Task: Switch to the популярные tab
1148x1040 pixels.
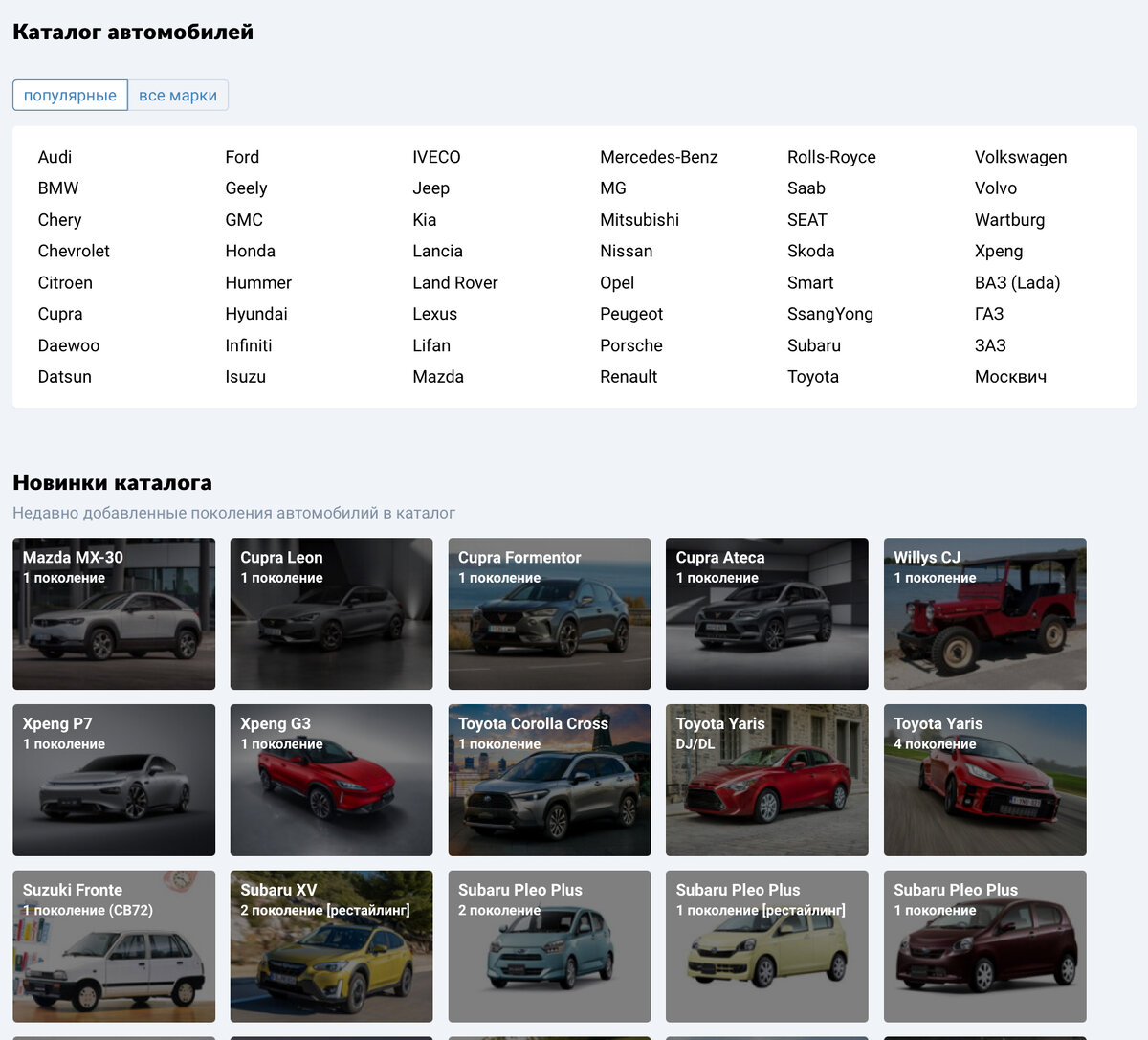Action: 70,95
